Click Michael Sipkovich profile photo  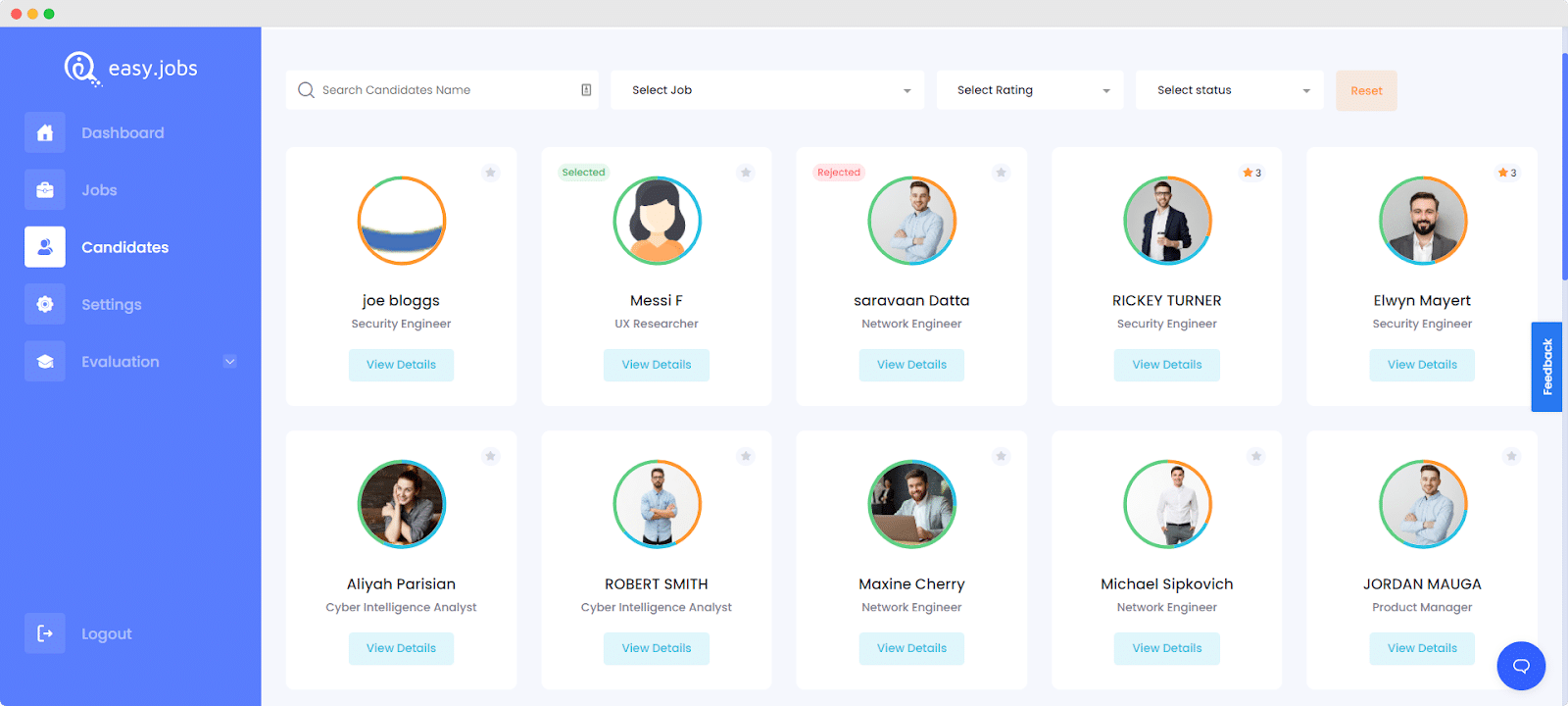(x=1167, y=504)
